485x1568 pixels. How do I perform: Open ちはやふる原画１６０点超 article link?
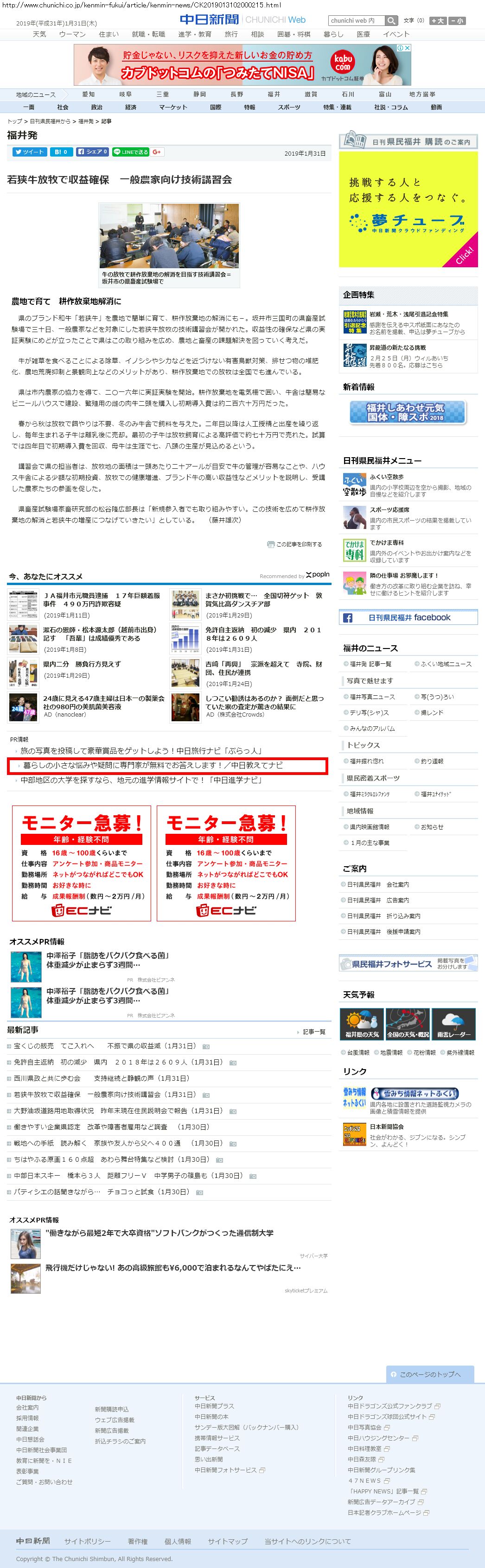[x=111, y=1159]
